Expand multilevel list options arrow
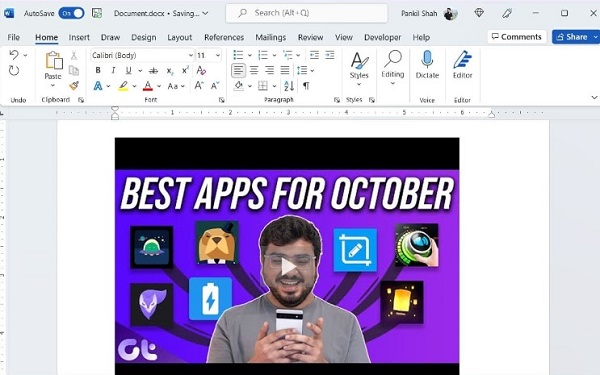The height and width of the screenshot is (375, 600). tap(298, 55)
